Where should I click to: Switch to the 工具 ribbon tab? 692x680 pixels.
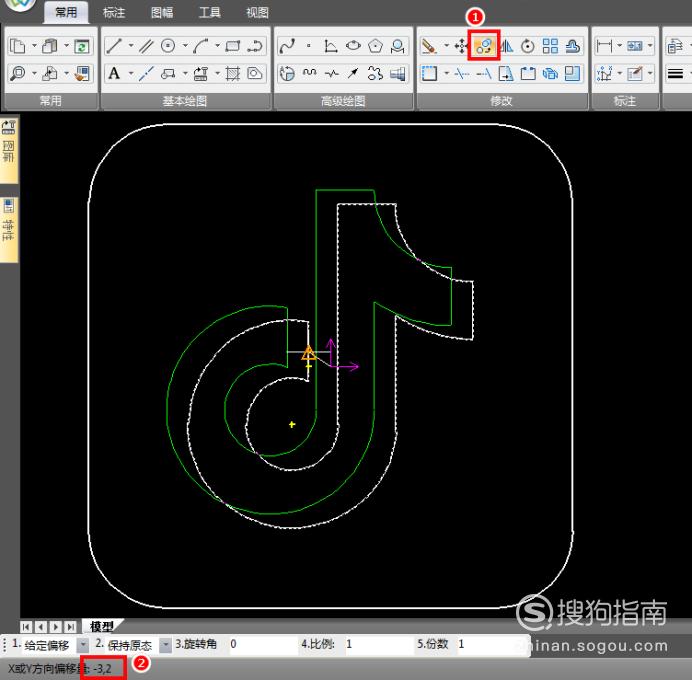[209, 12]
